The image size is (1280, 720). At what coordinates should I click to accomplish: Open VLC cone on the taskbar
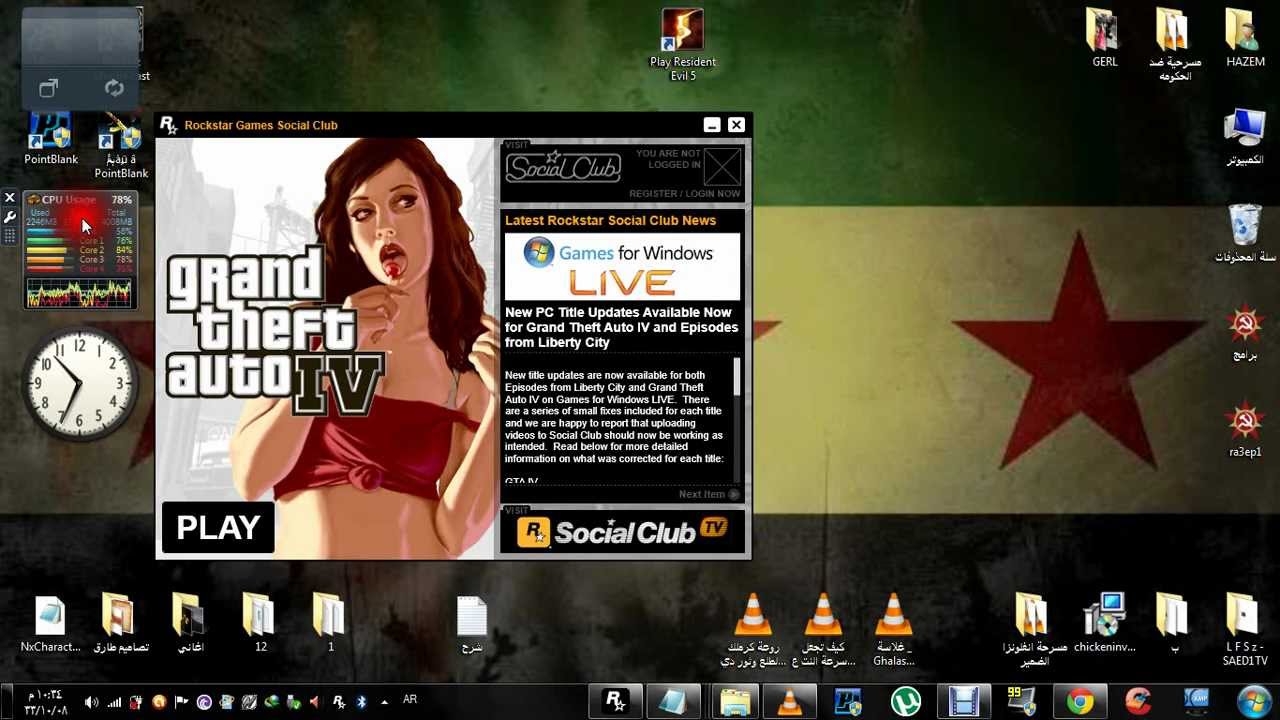[790, 702]
